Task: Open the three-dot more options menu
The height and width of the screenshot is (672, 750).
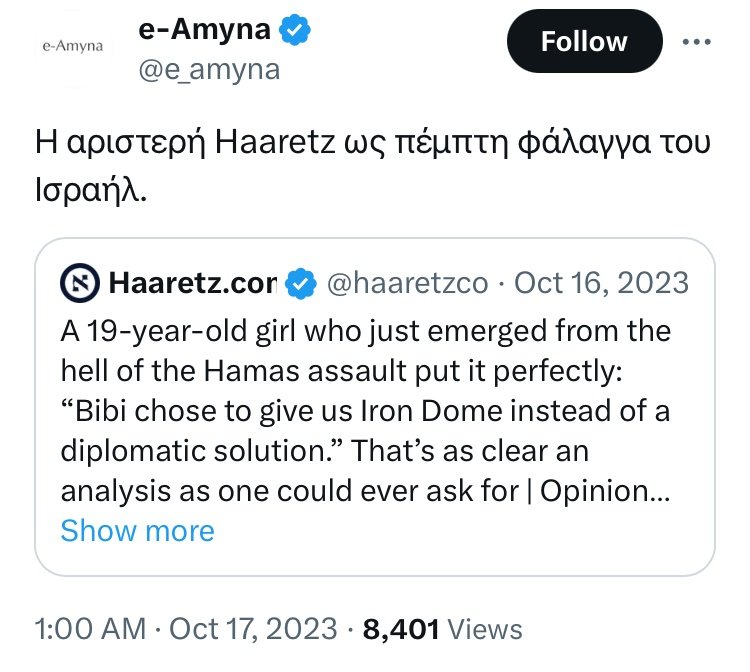Action: click(x=696, y=41)
